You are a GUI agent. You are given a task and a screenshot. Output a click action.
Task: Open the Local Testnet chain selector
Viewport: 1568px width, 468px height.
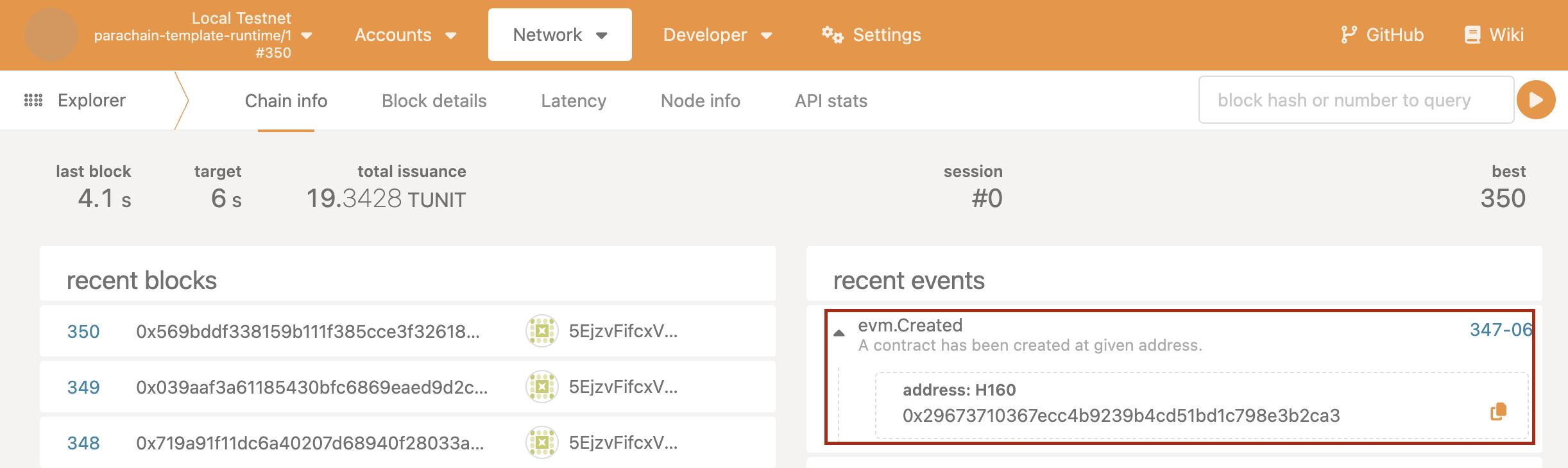click(203, 35)
